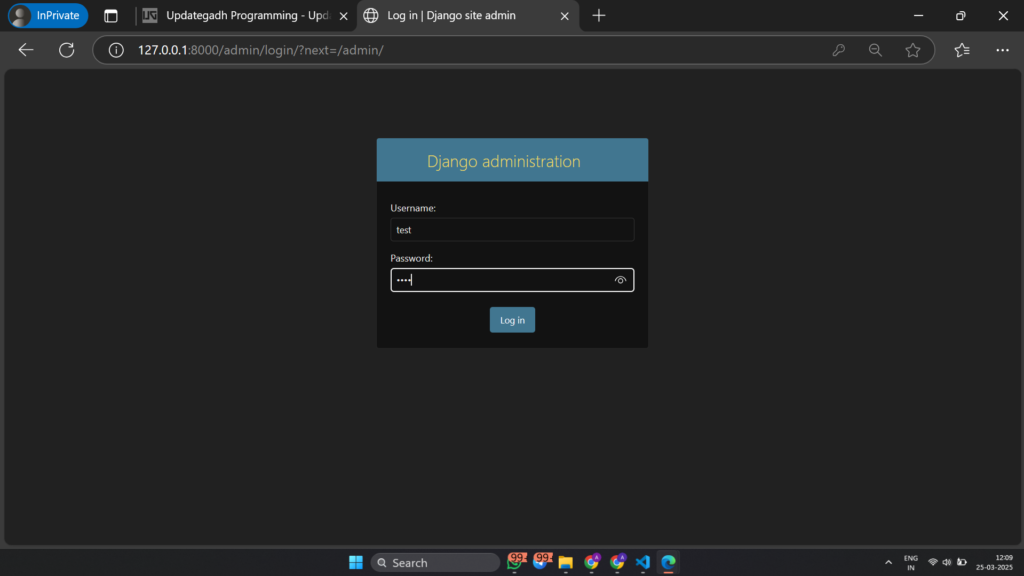Restore down the browser window
This screenshot has width=1024, height=576.
pyautogui.click(x=961, y=16)
